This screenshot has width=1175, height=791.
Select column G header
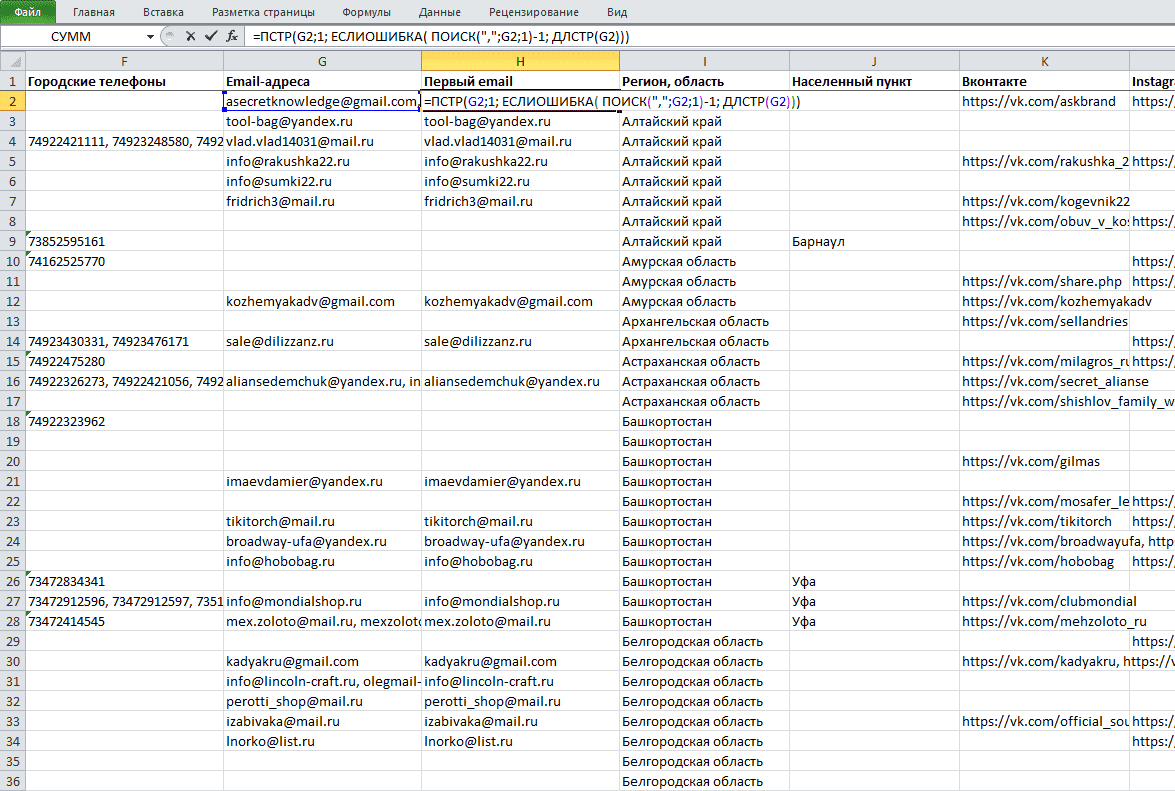point(322,61)
